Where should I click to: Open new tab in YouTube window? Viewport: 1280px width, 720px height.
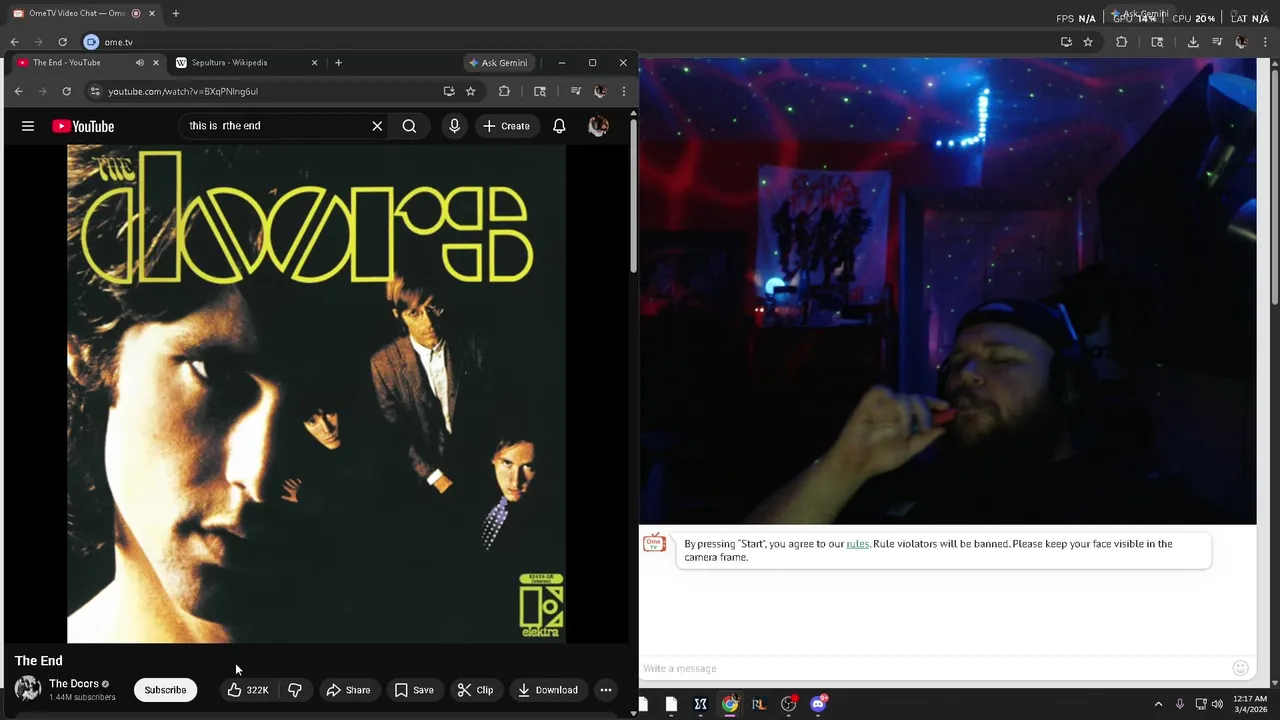338,63
